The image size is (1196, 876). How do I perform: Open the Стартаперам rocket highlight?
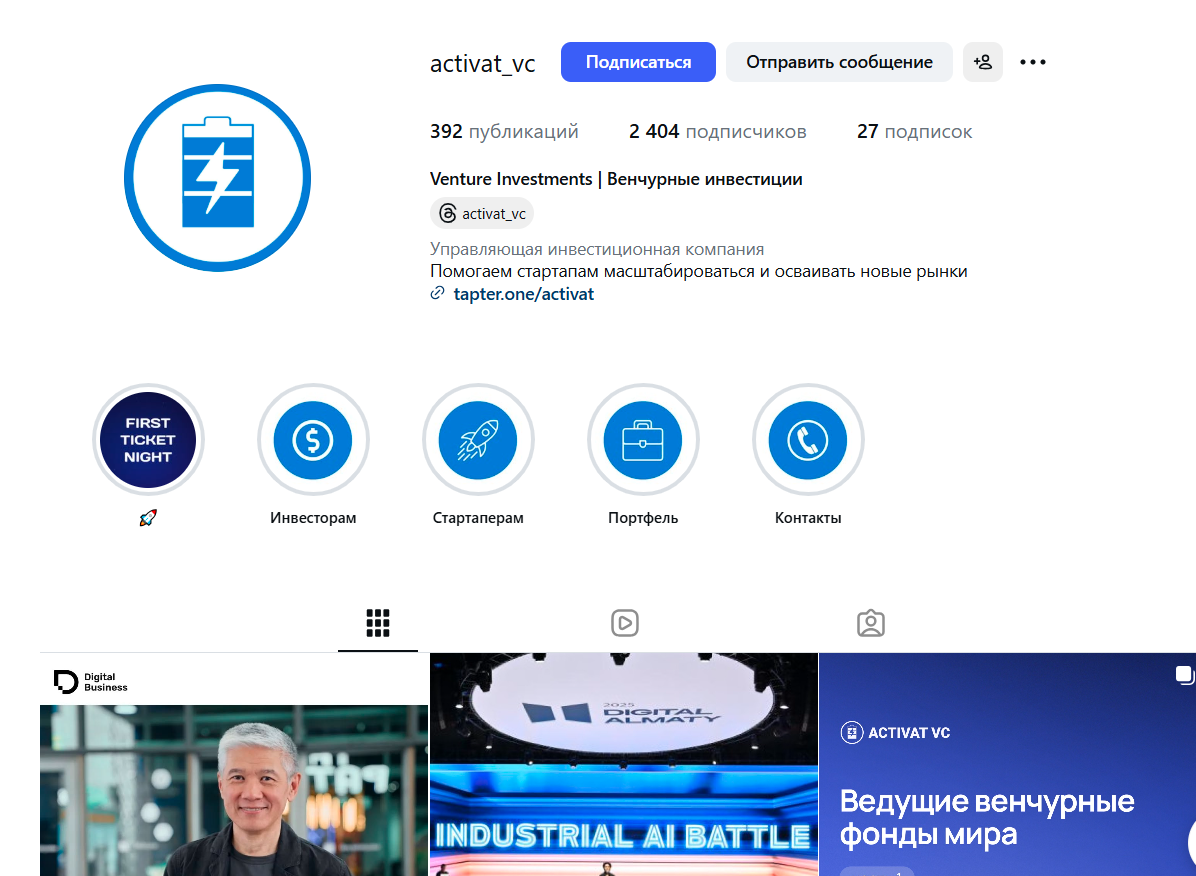point(478,440)
